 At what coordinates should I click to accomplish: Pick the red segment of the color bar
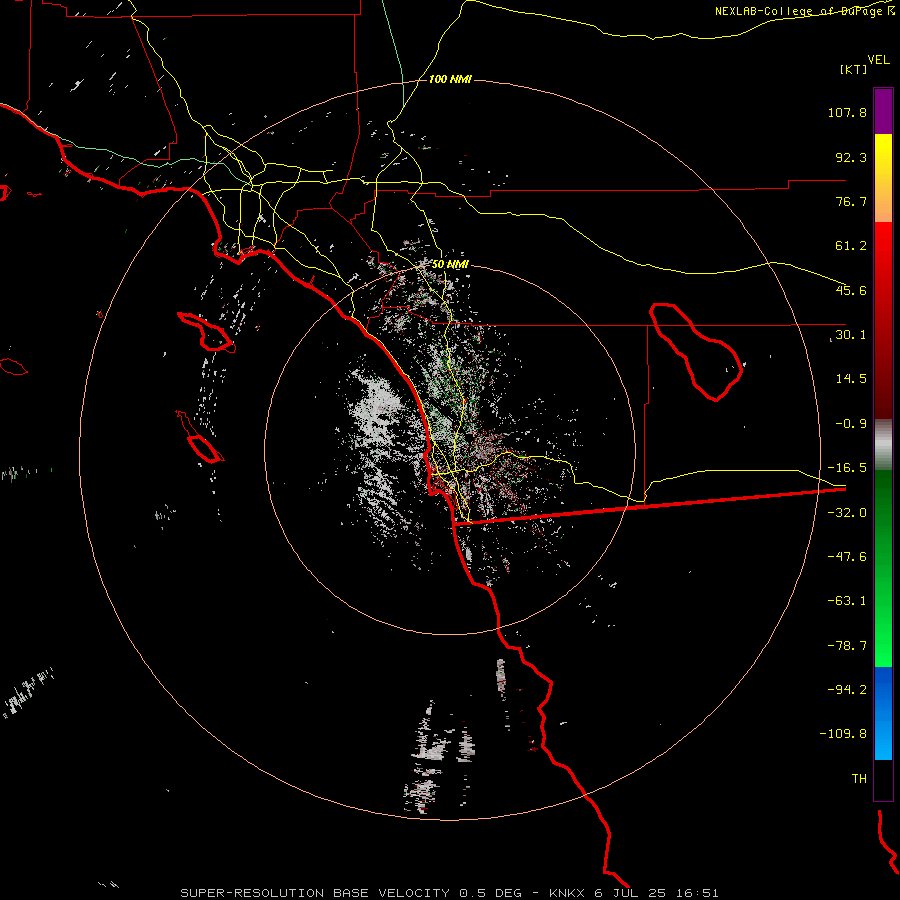[883, 320]
